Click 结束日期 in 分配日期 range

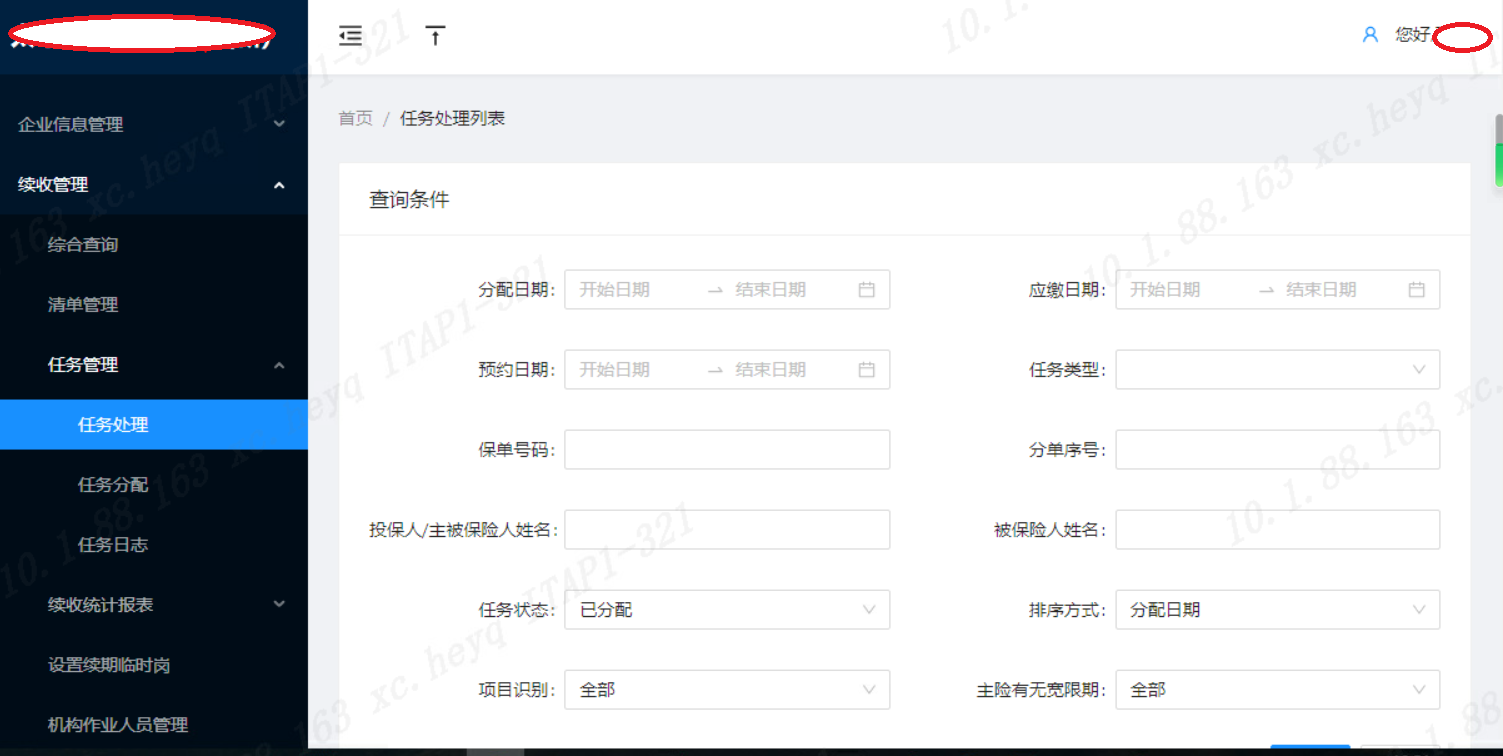click(771, 290)
